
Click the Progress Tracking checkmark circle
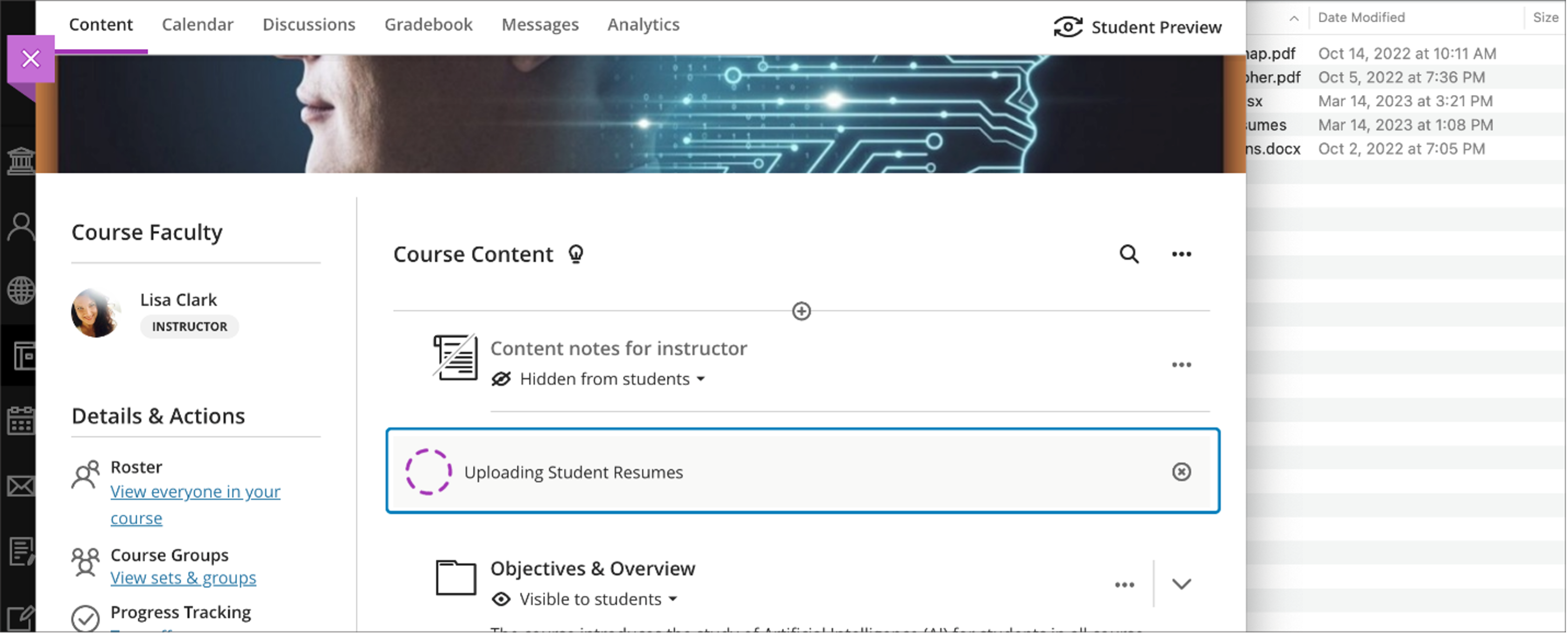click(x=85, y=618)
